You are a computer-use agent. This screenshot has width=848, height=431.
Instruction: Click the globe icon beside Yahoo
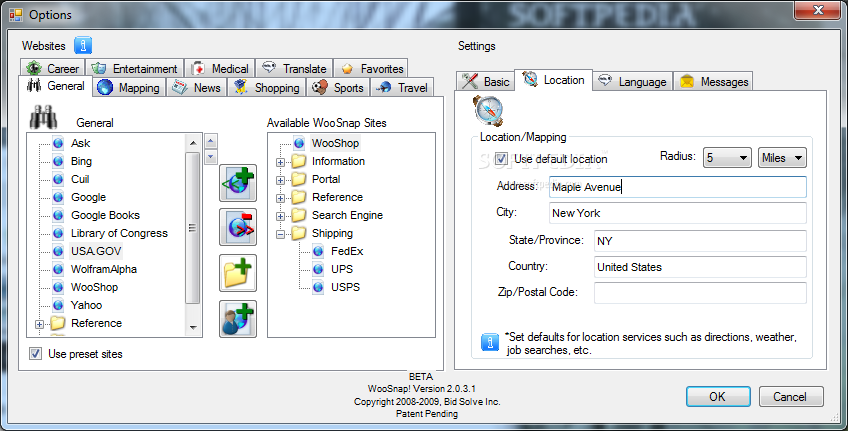coord(58,305)
